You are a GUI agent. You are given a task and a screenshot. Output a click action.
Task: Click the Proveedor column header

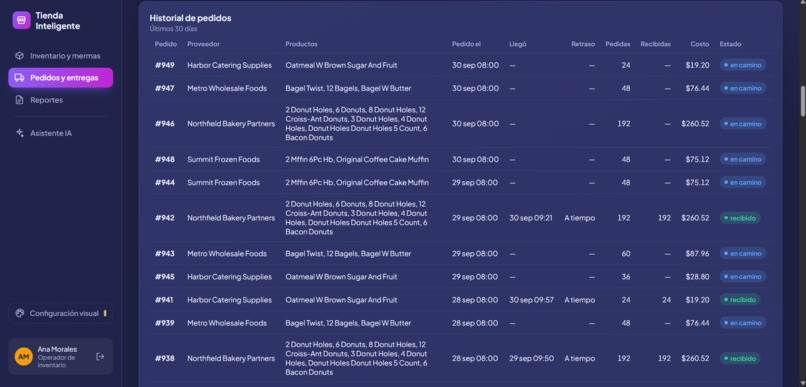(x=203, y=44)
